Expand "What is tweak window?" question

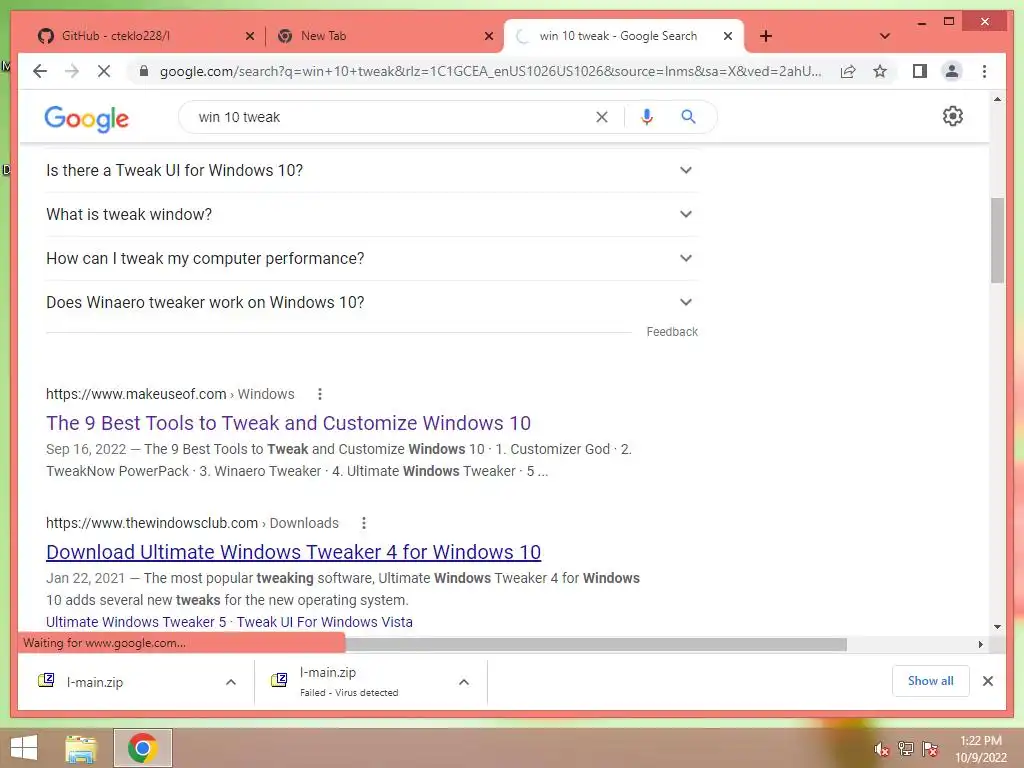click(372, 214)
